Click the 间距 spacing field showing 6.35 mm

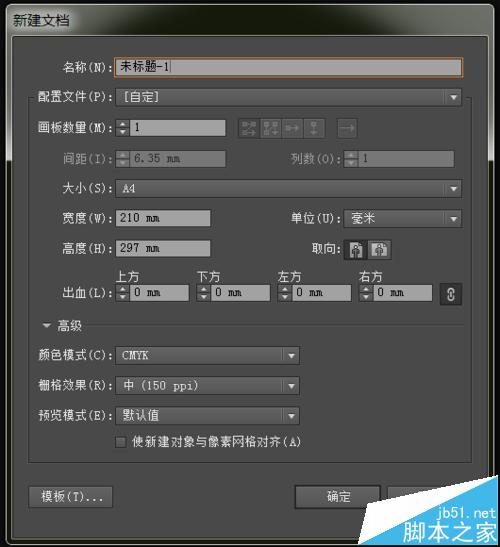point(177,159)
